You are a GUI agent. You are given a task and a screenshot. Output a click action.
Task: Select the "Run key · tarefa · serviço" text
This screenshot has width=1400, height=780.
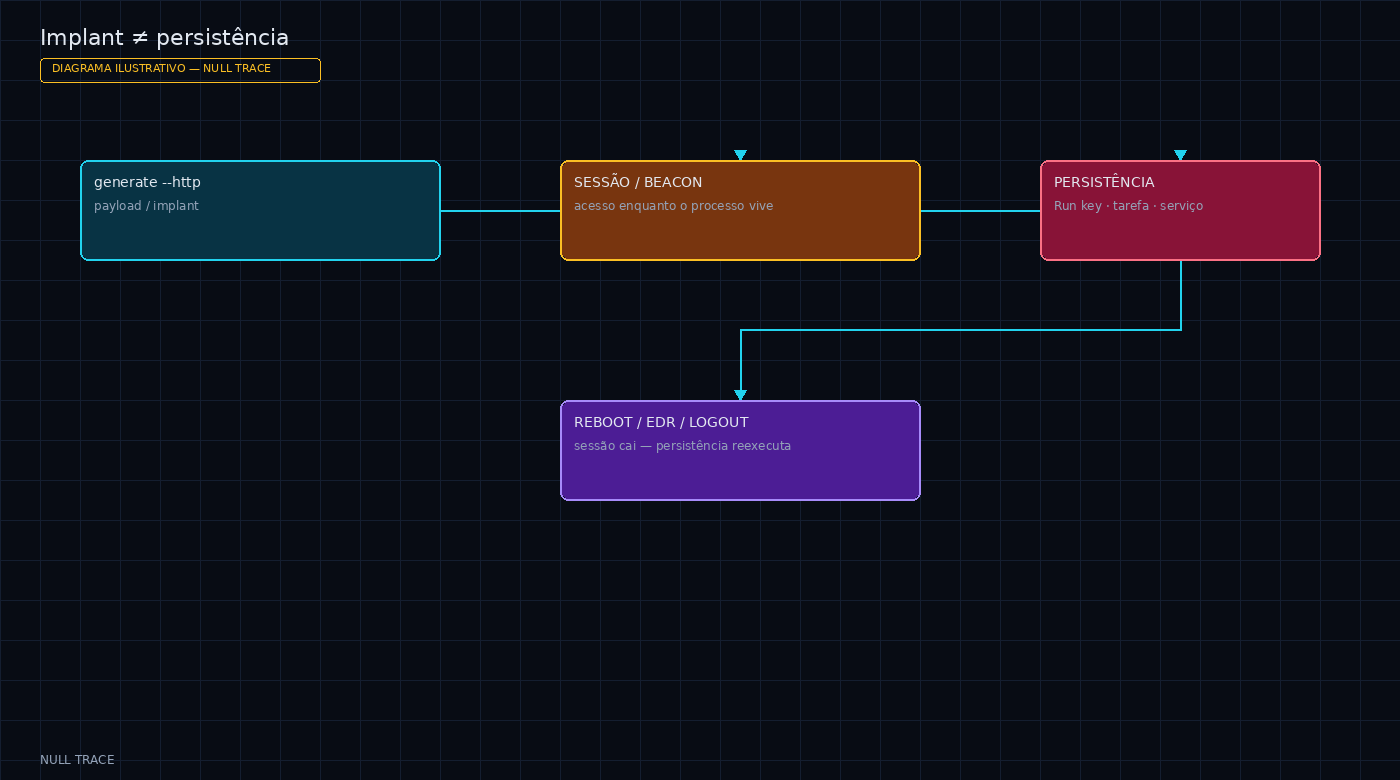click(x=1128, y=206)
